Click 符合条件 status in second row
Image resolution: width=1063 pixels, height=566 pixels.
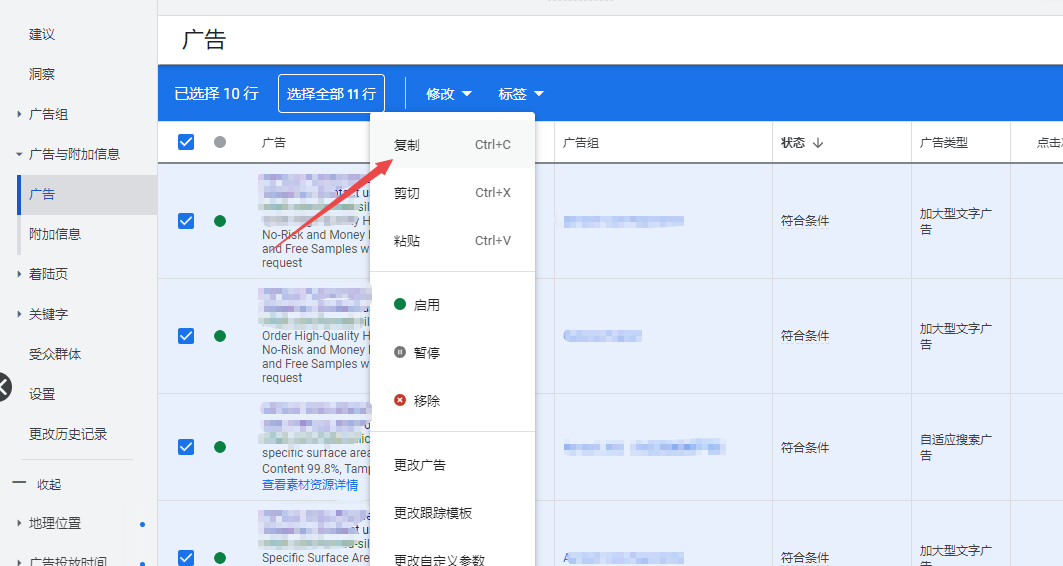click(x=805, y=336)
